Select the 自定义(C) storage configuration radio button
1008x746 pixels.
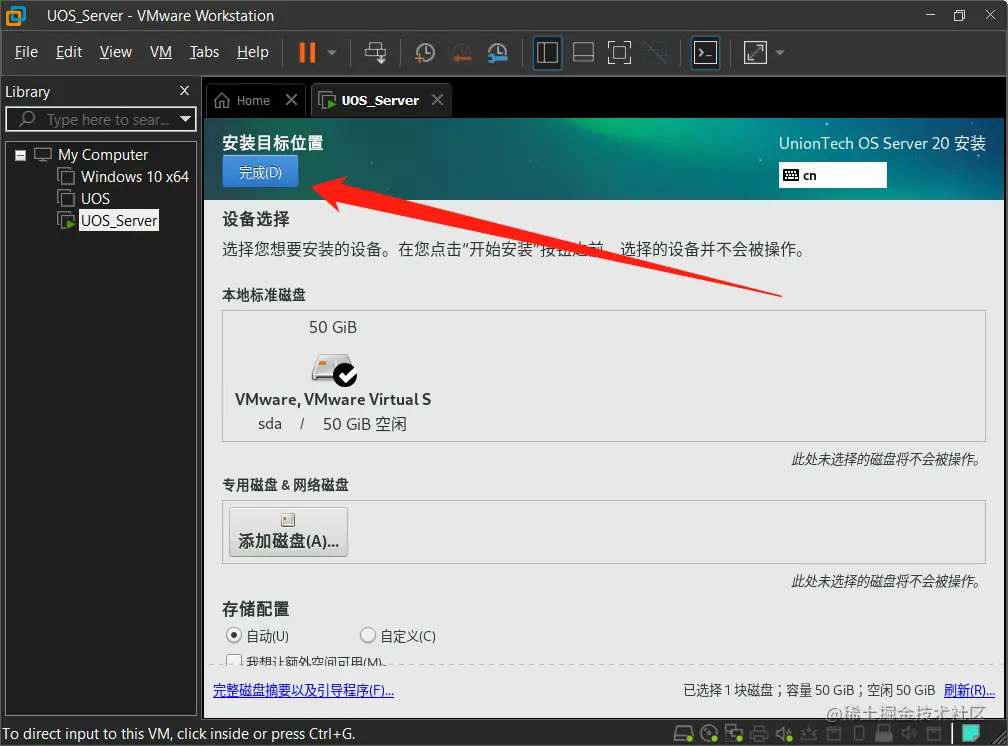(x=368, y=635)
